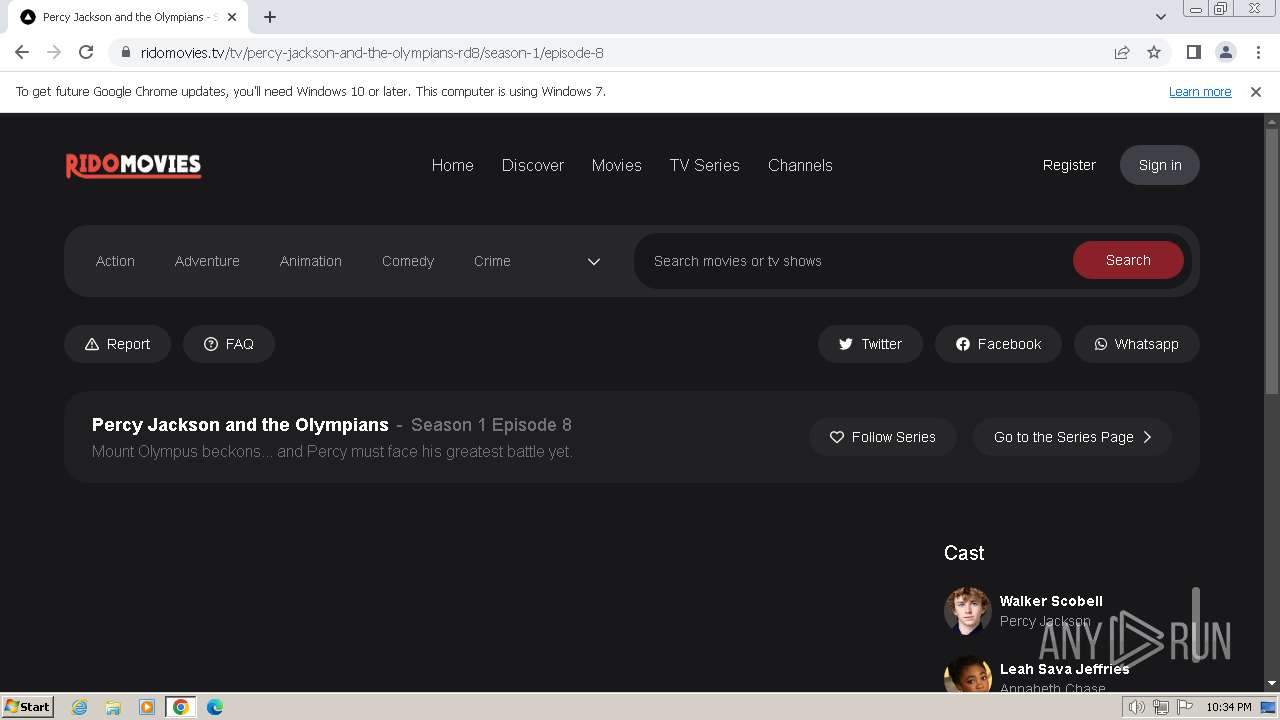
Task: Click the Action Center flag icon
Action: (x=1185, y=707)
